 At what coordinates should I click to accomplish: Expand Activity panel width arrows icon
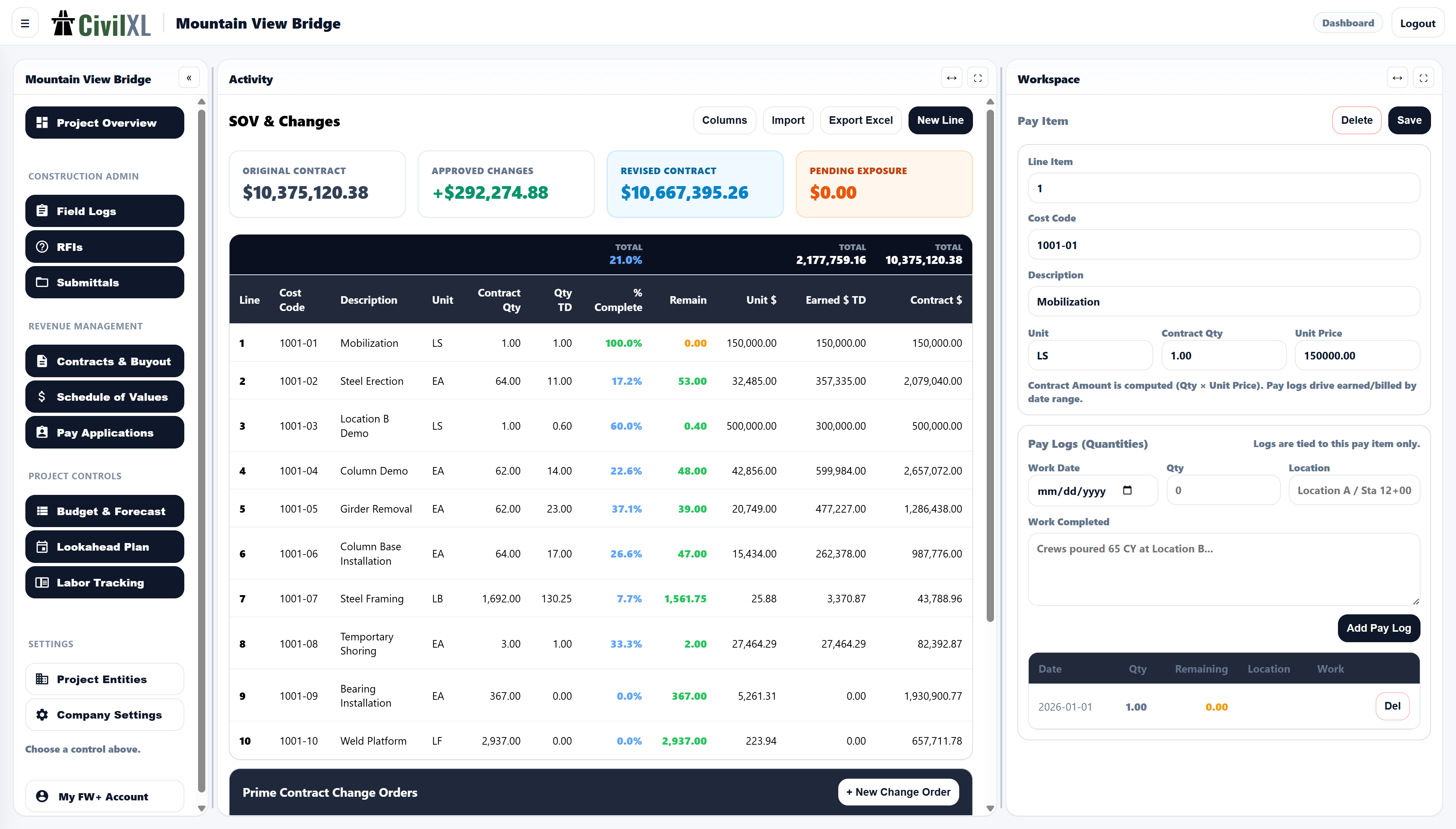pyautogui.click(x=952, y=78)
